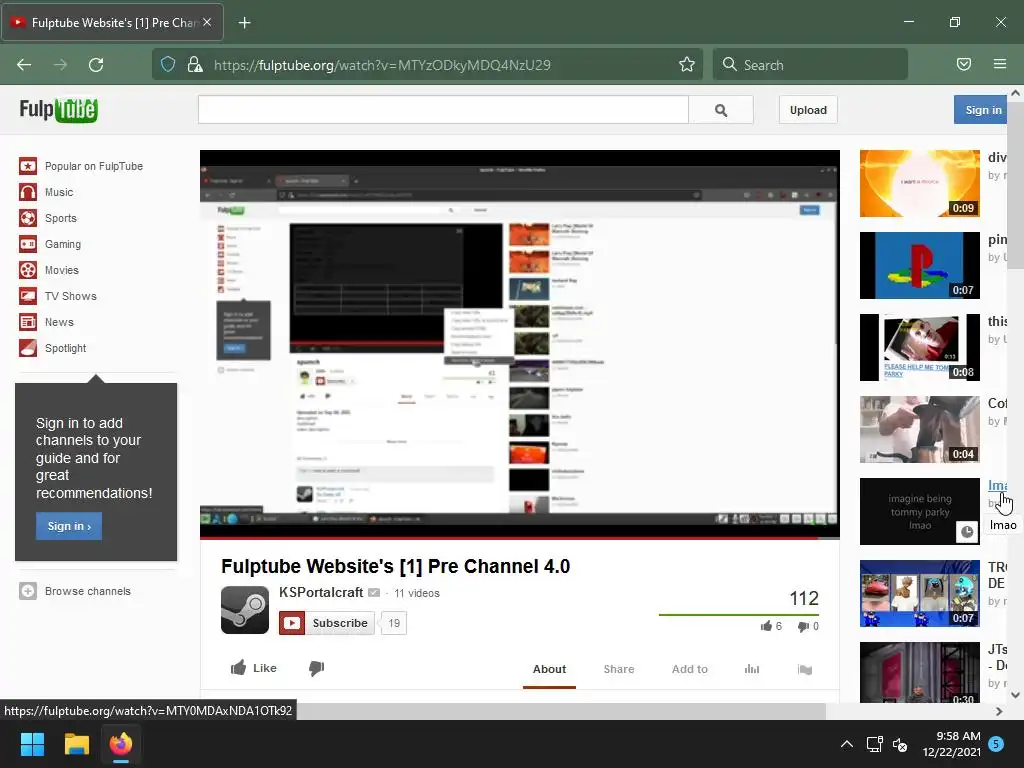Switch to the Share tab
The height and width of the screenshot is (768, 1024).
tap(619, 669)
